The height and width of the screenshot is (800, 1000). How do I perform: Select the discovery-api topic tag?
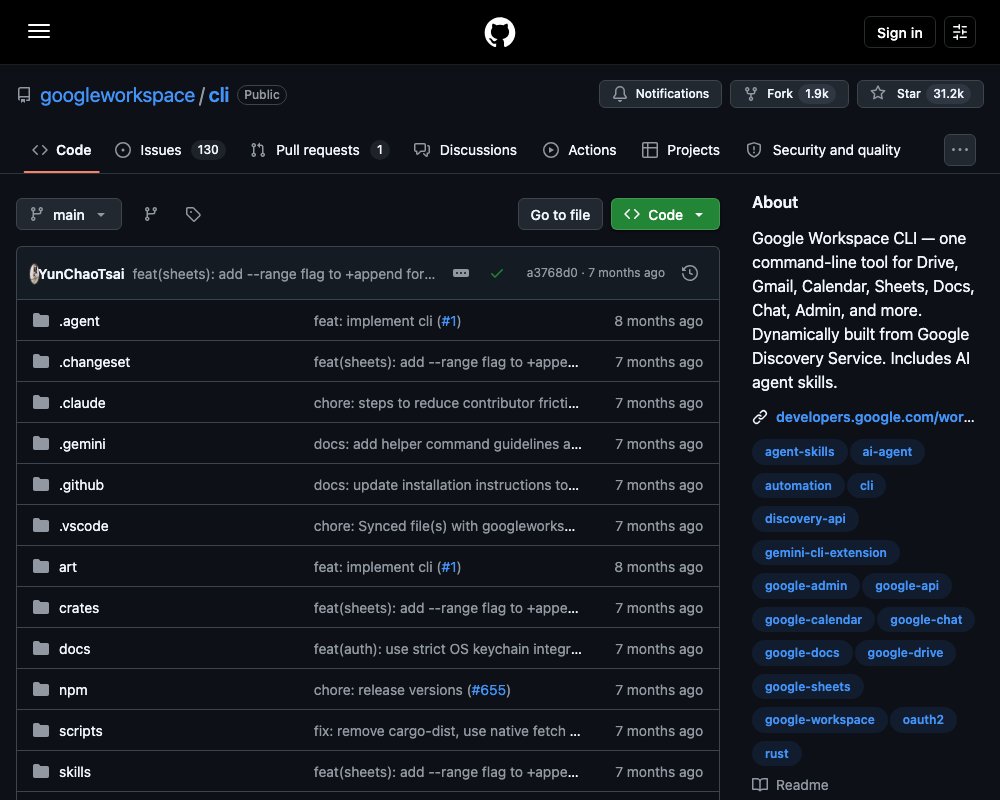805,519
